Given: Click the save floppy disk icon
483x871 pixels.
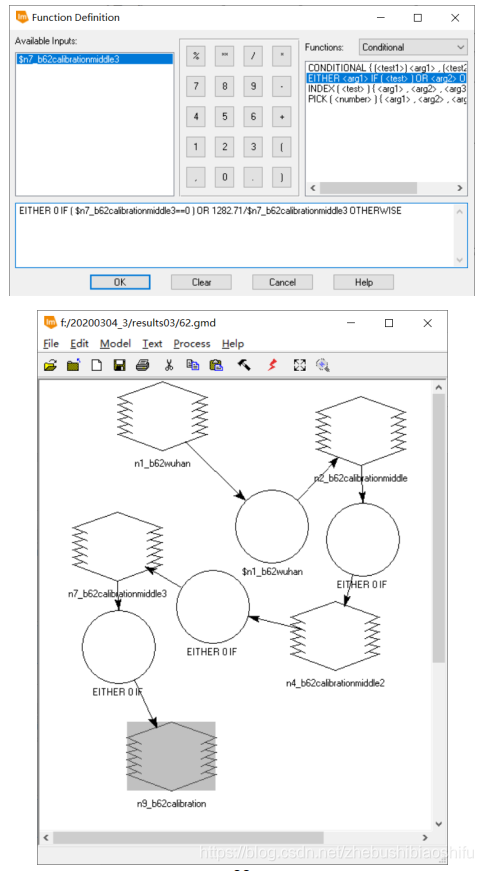Looking at the screenshot, I should coord(119,365).
